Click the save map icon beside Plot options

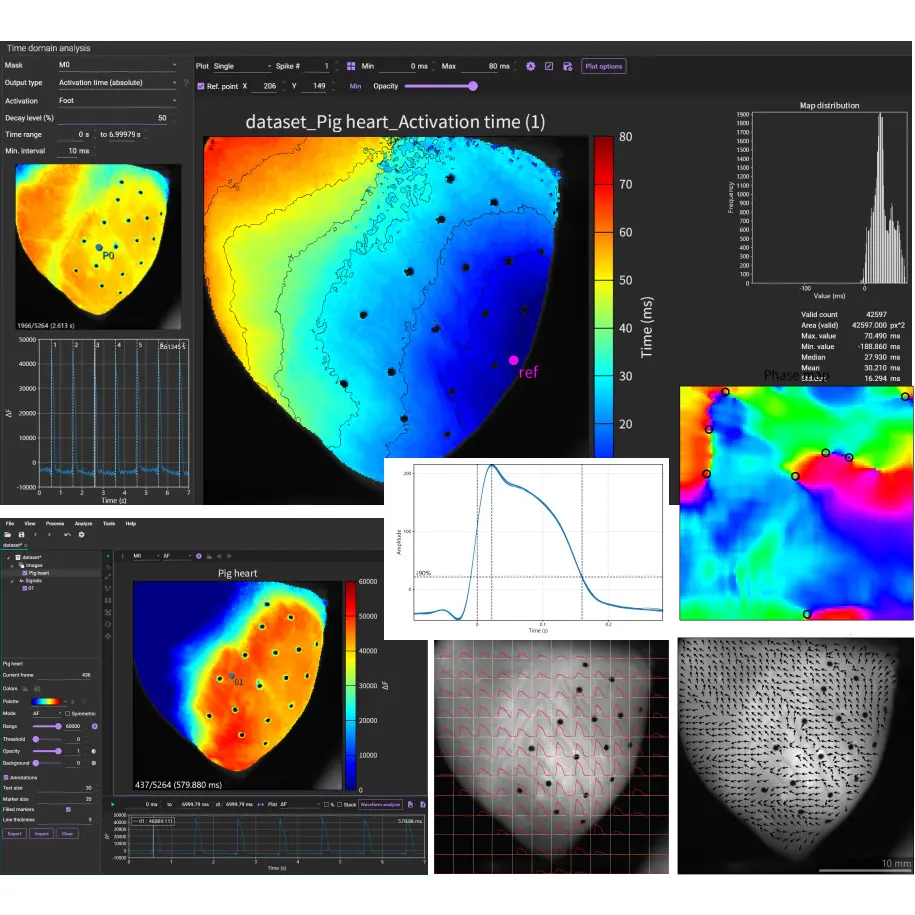coord(567,66)
